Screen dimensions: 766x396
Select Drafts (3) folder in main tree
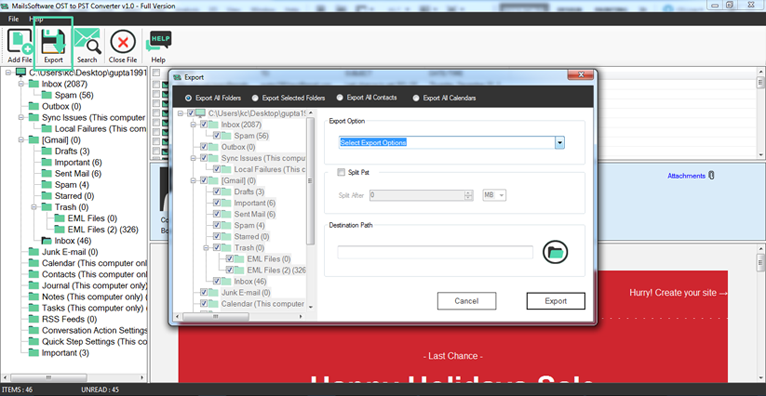point(72,151)
